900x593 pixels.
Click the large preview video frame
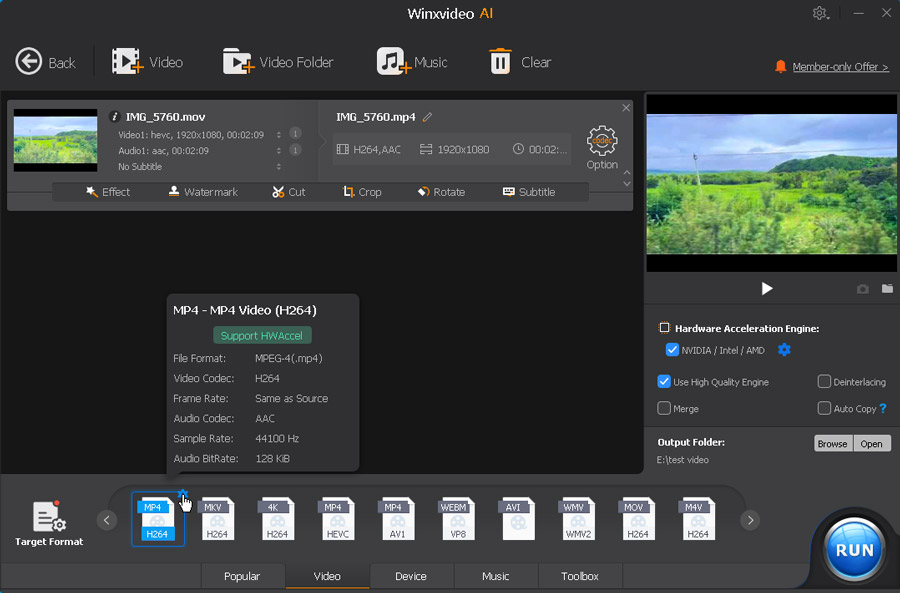point(771,183)
